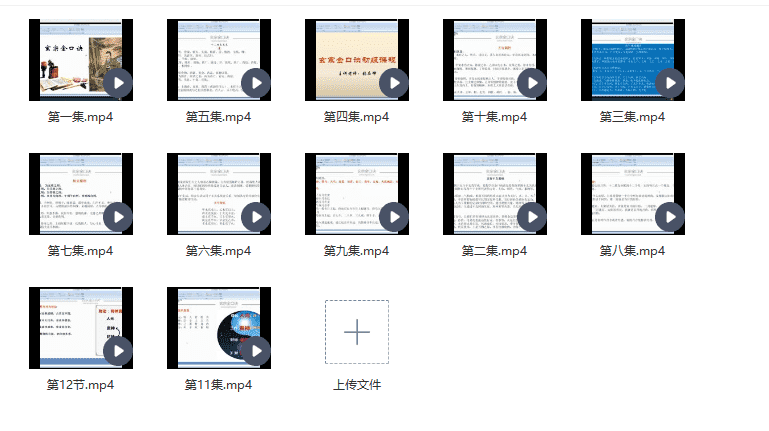The height and width of the screenshot is (431, 769).
Task: Click the 第十集.mp4 file name
Action: [494, 117]
